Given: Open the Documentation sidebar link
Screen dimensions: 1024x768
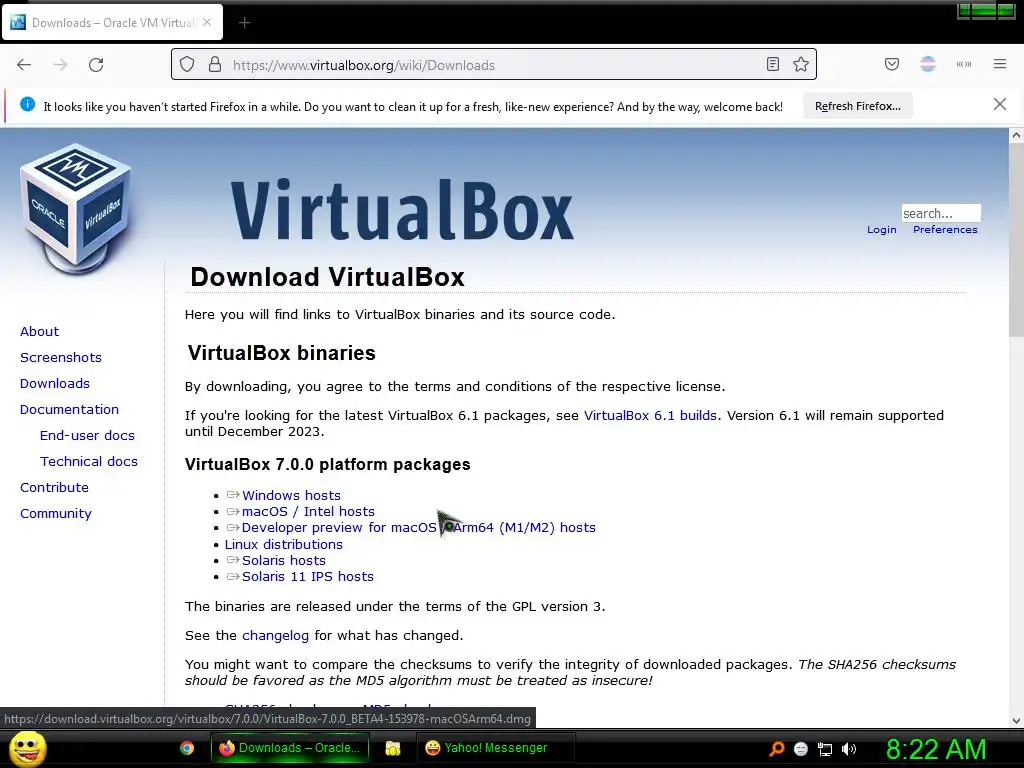Looking at the screenshot, I should [x=69, y=410].
